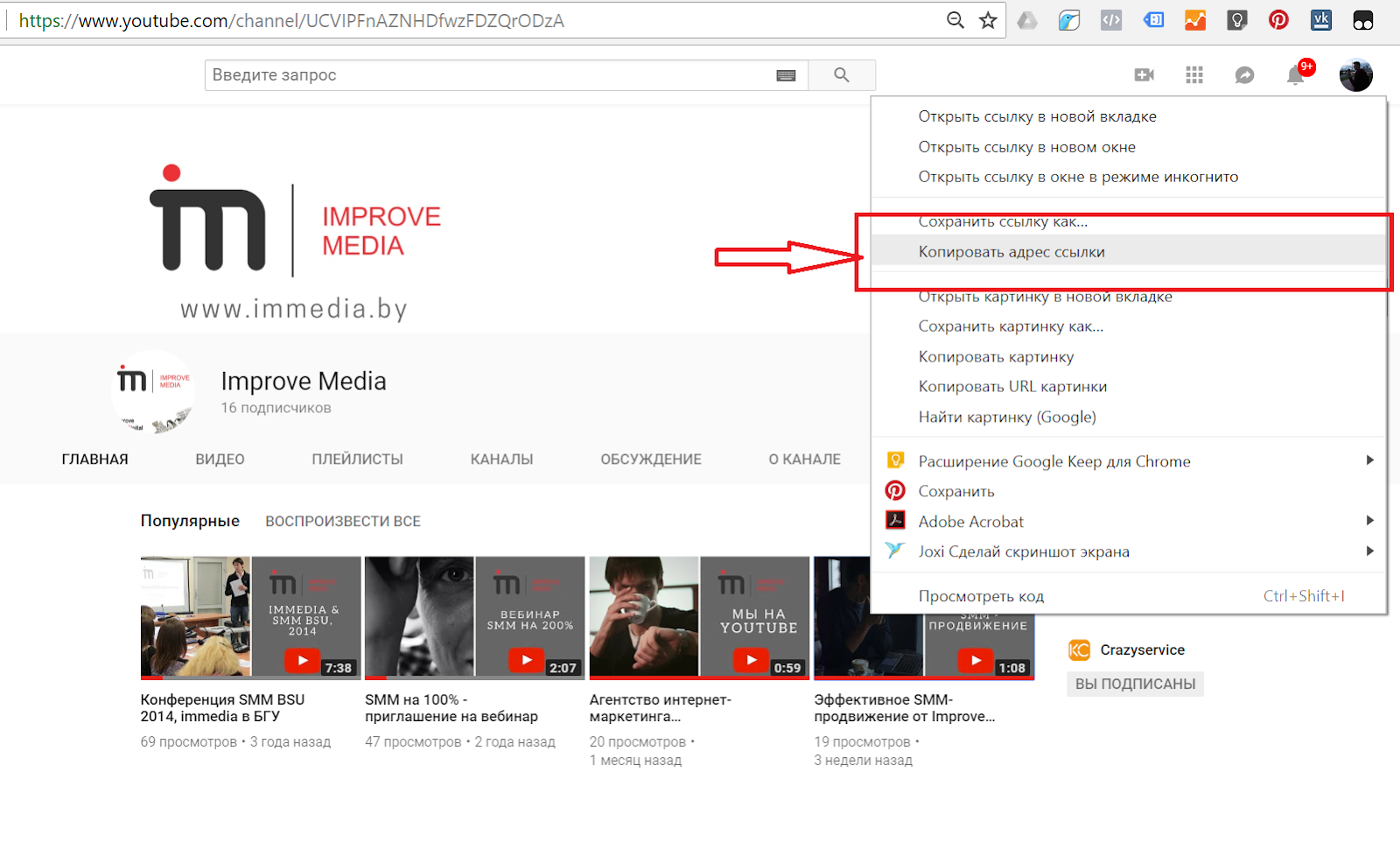Open notifications bell with 9+ badge

[x=1296, y=75]
